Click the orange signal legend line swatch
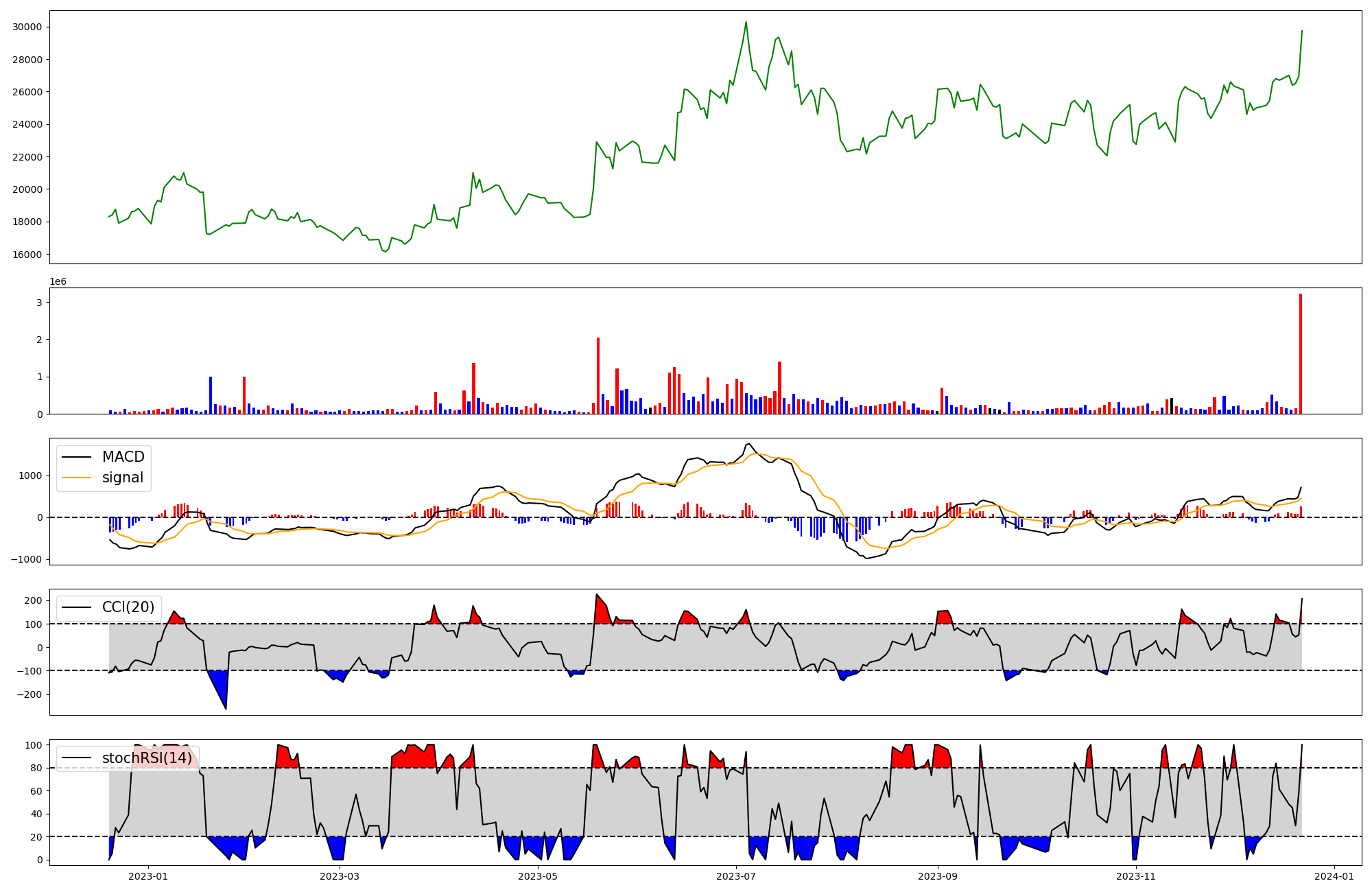Screen dimensions: 1372x892 (x=76, y=478)
